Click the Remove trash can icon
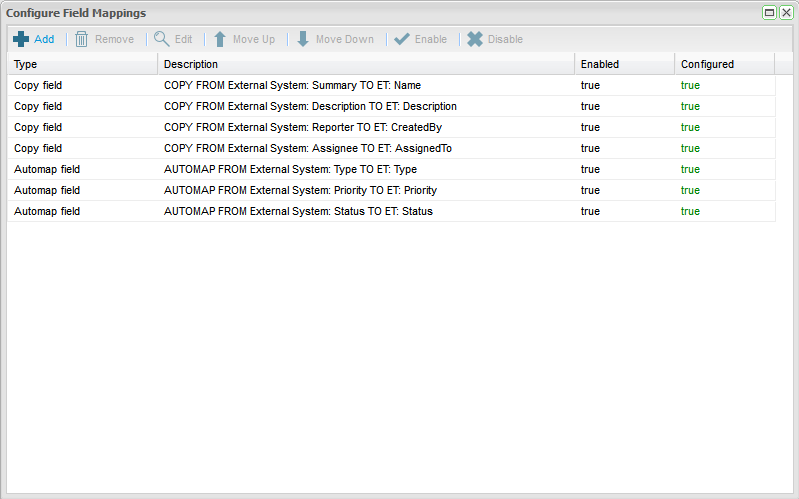 [82, 39]
